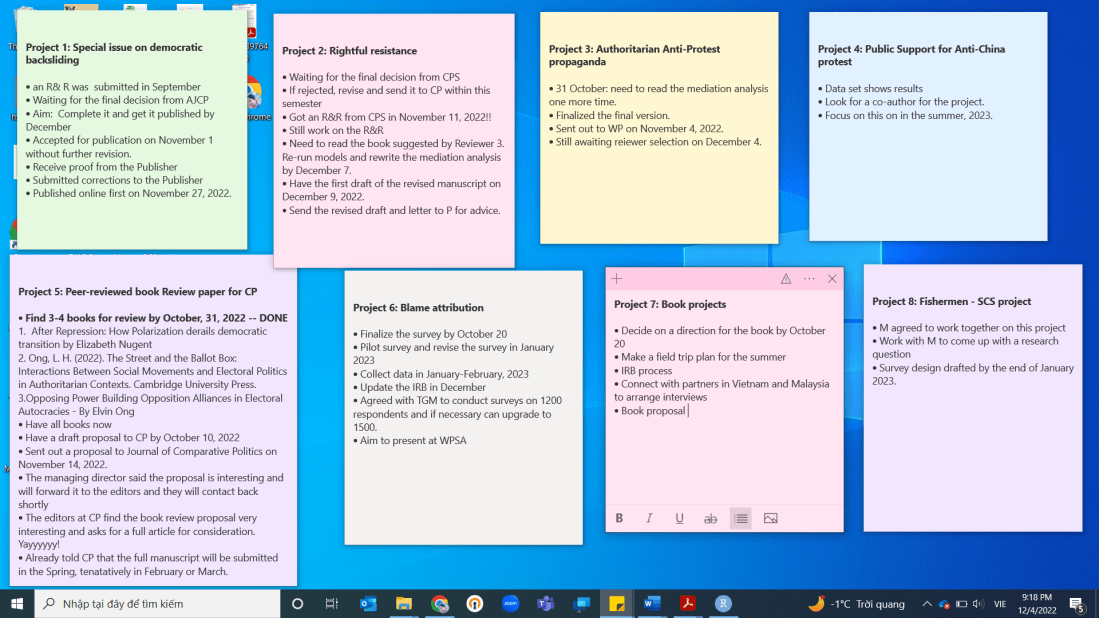This screenshot has width=1099, height=618.
Task: Toggle bold formatting in the note
Action: coord(619,518)
